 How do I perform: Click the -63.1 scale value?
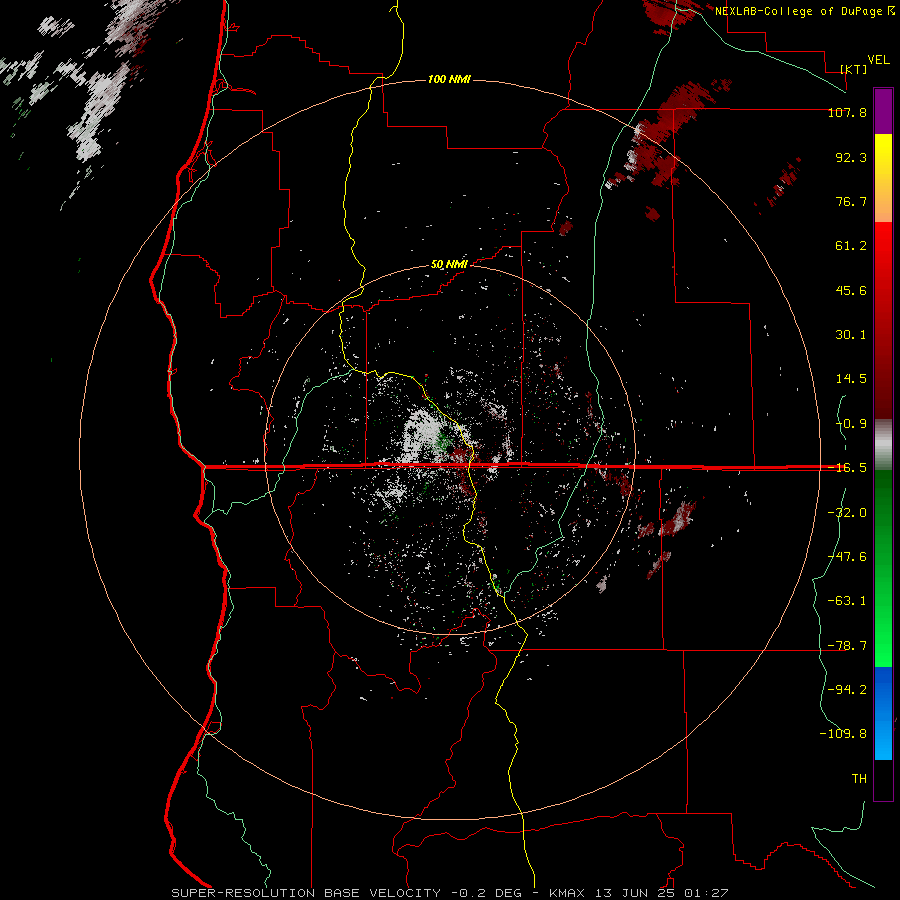click(847, 601)
